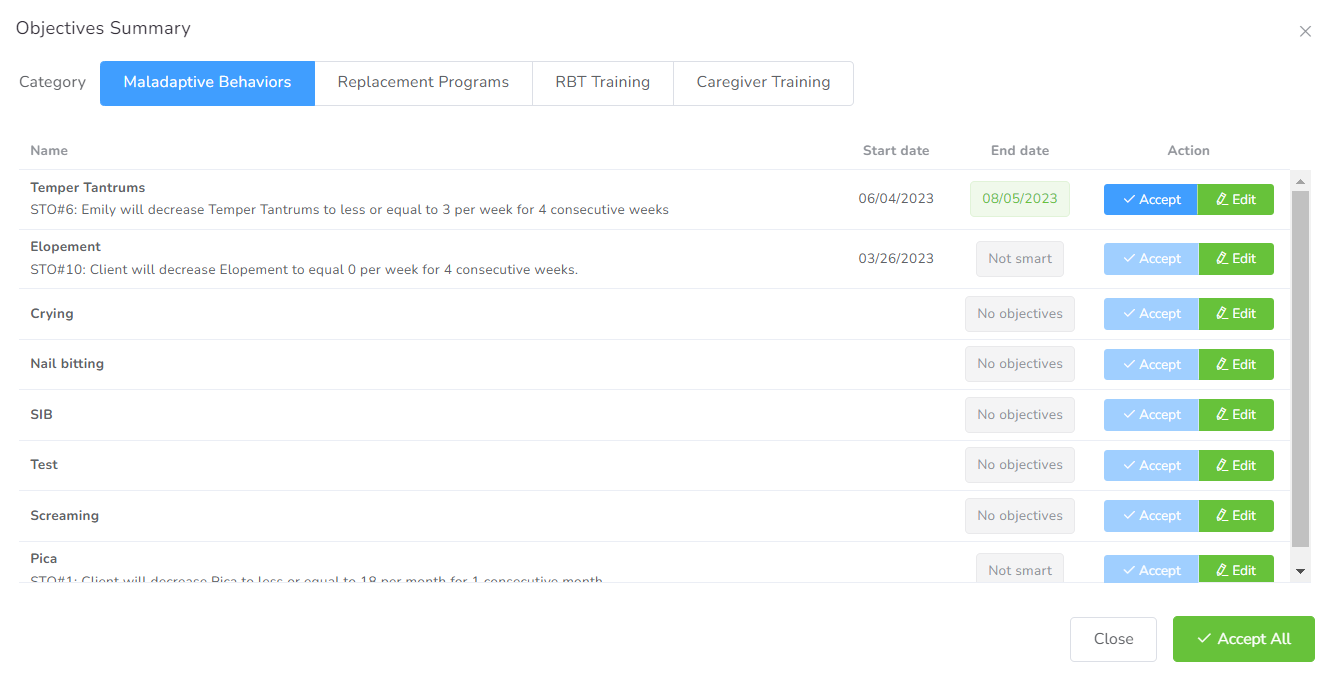Select Maladaptive Behaviors category tab
This screenshot has height=681, width=1336.
point(207,83)
